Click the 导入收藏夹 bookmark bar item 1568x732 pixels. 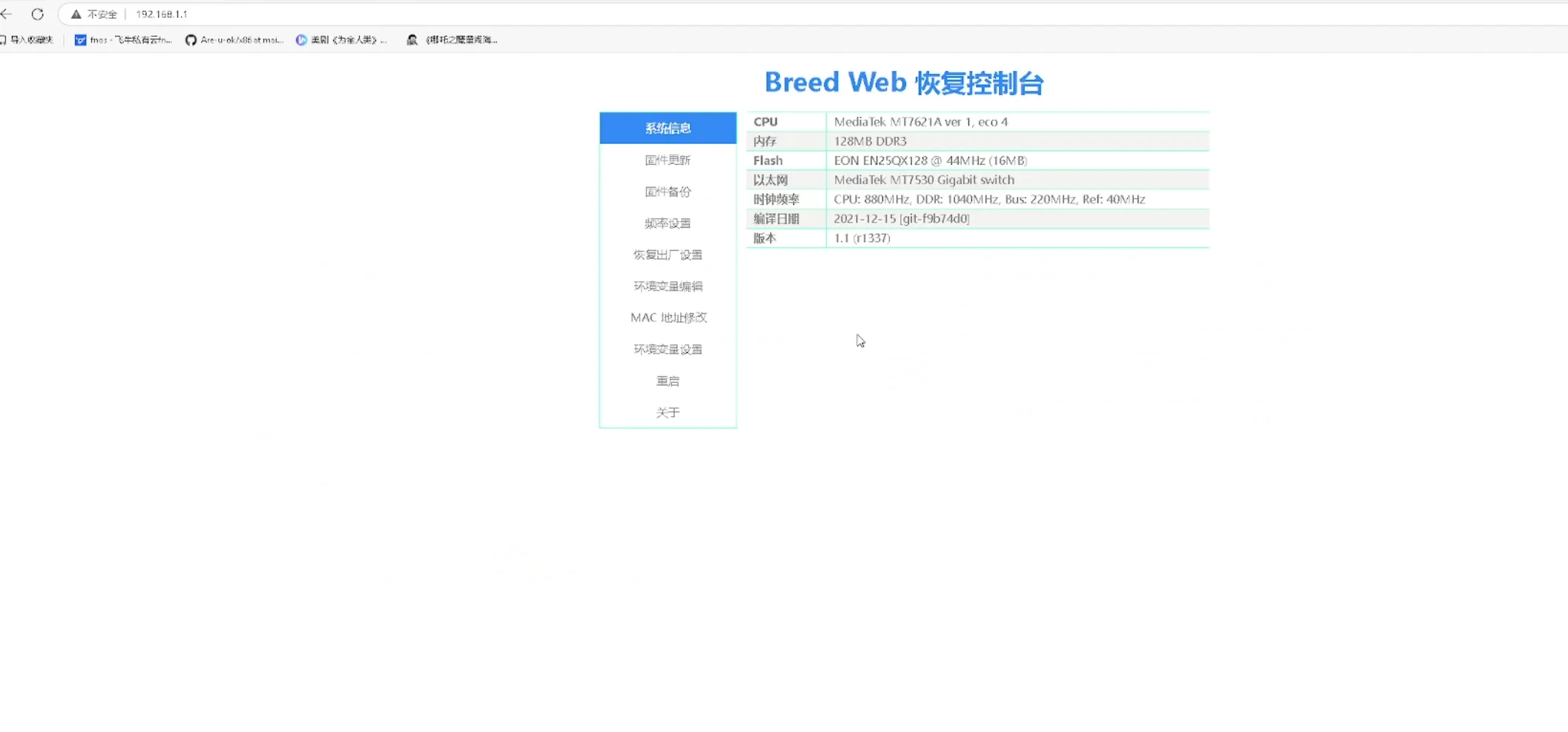(27, 40)
